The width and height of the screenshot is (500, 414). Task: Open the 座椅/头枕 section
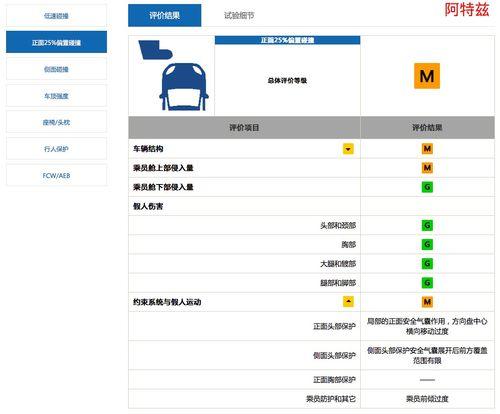coord(56,122)
